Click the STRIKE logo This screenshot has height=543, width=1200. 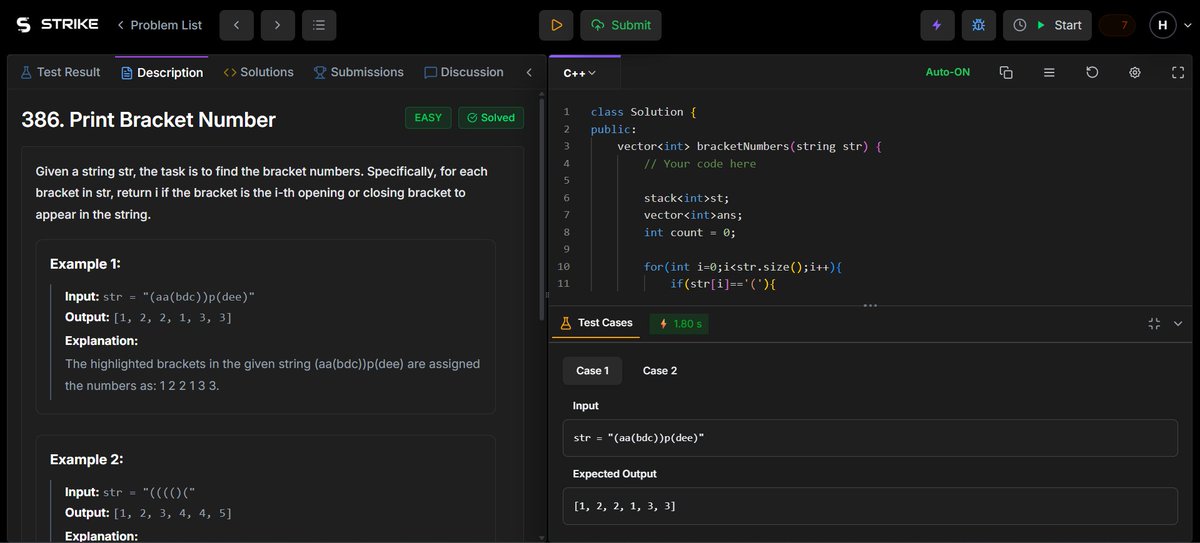57,24
